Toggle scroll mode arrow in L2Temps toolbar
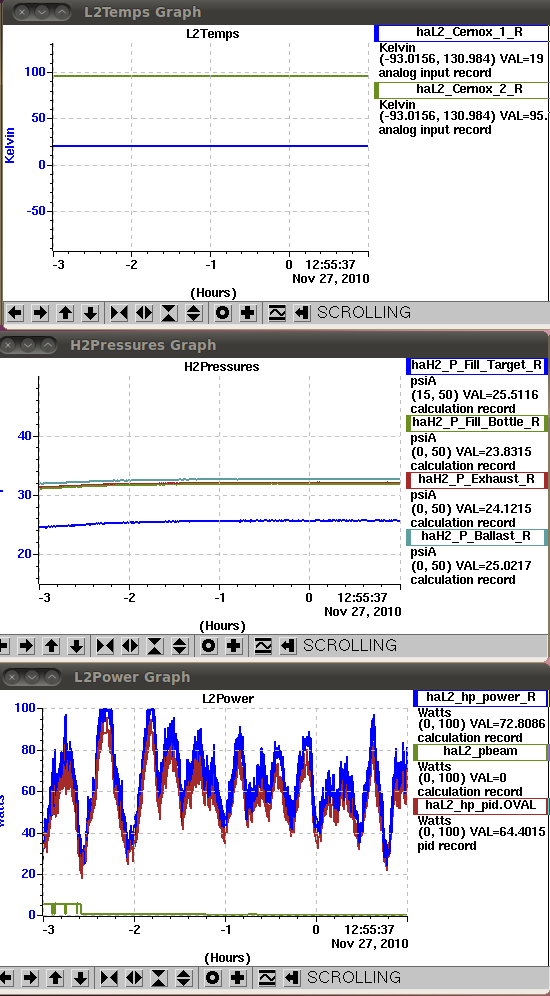The image size is (550, 996). click(302, 313)
